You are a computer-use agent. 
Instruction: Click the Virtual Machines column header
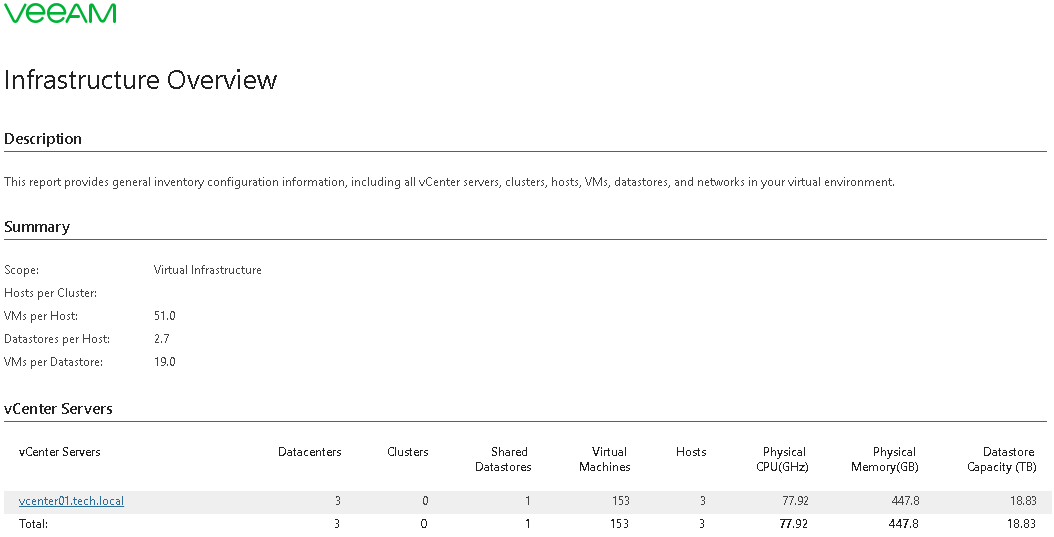click(605, 459)
